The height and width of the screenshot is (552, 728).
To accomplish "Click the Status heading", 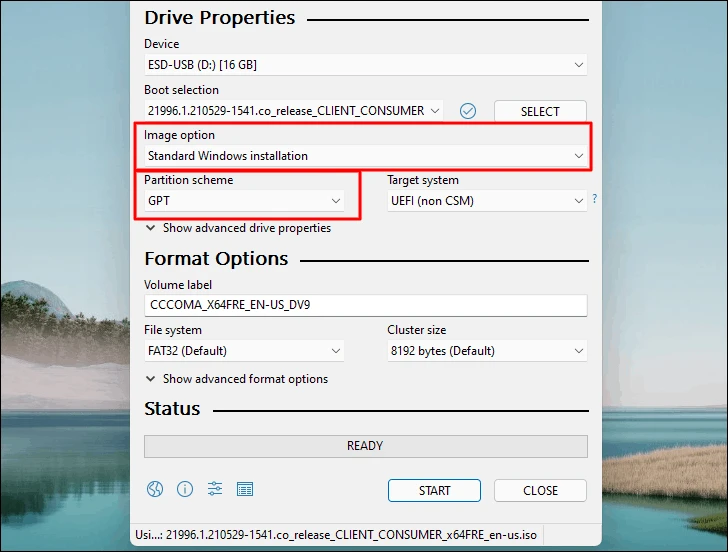I will pos(172,409).
